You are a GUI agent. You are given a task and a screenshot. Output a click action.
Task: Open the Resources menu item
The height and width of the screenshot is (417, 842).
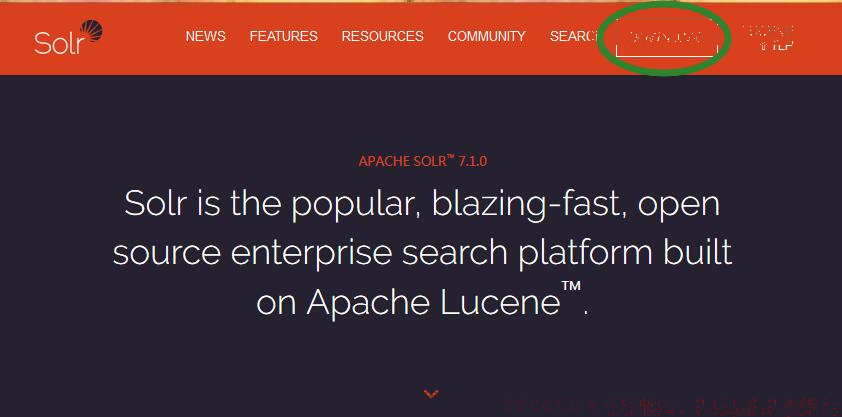coord(382,36)
